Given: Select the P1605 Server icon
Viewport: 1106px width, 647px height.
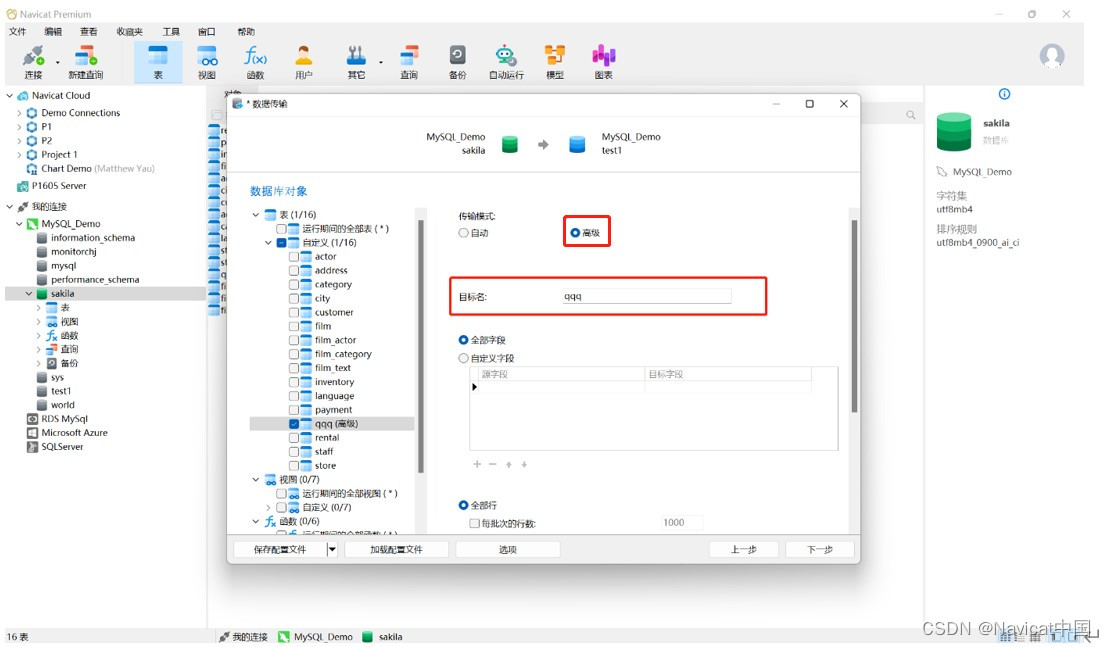Looking at the screenshot, I should tap(23, 186).
